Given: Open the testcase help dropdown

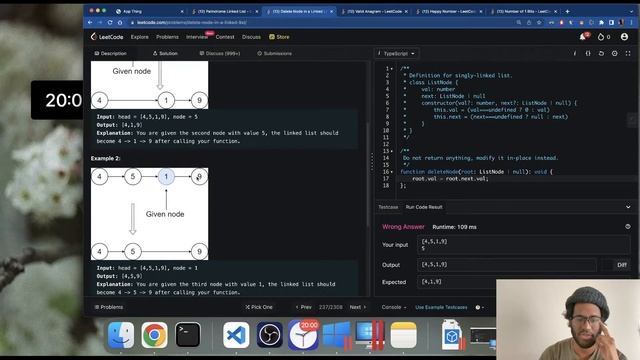Looking at the screenshot, I should (480, 307).
